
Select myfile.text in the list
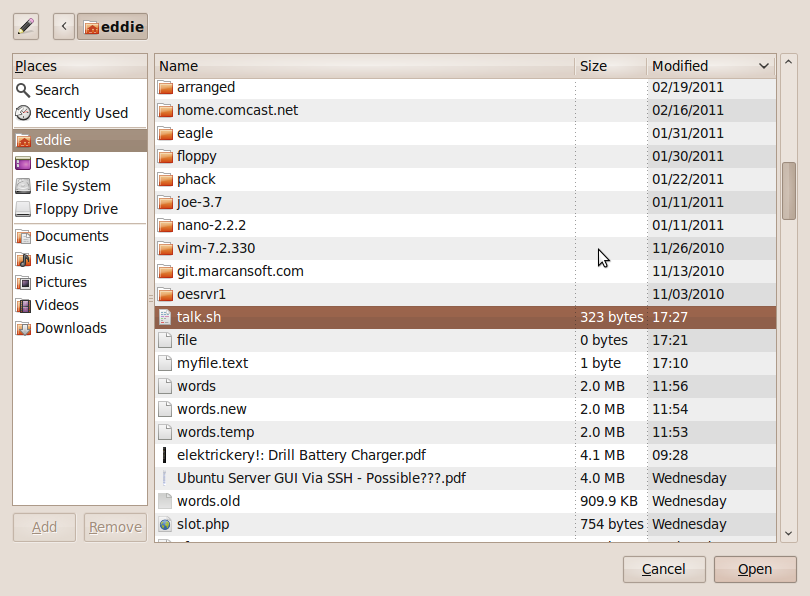[465, 363]
